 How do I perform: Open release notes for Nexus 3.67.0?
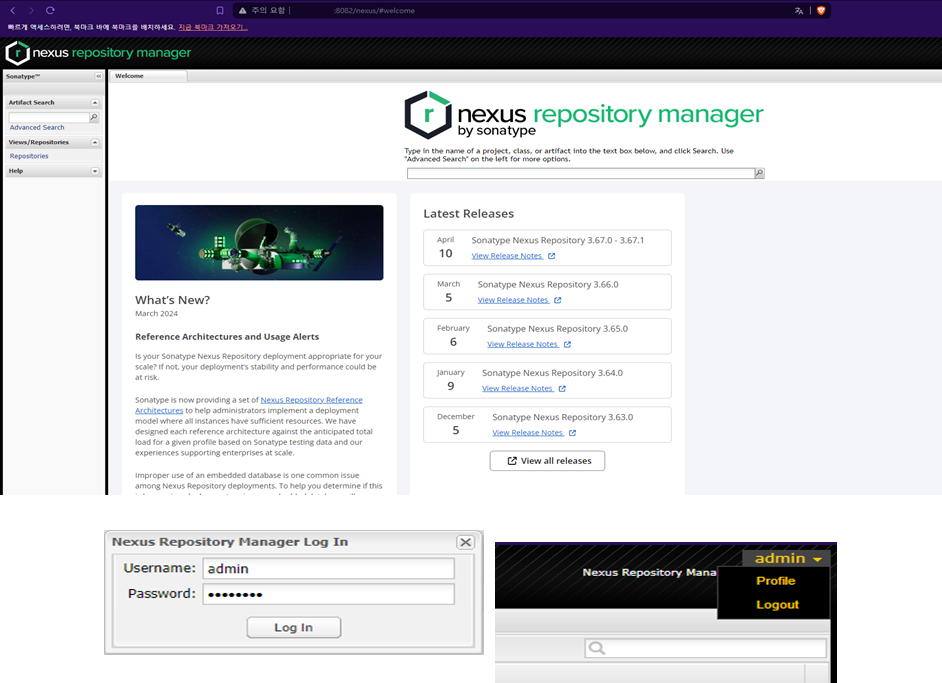point(507,256)
